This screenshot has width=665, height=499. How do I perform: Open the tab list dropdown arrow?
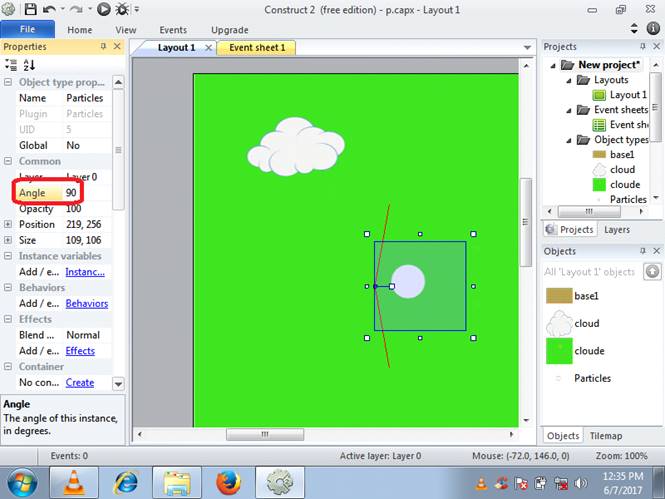527,47
